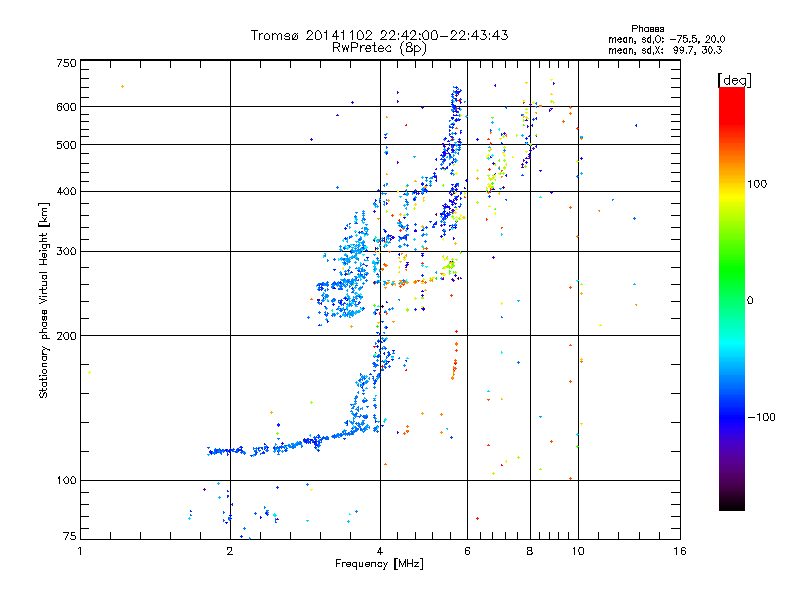This screenshot has height=600, width=800.
Task: Click the 'mean, sd,O: -75.5, 20.0' statistic
Action: click(x=666, y=39)
